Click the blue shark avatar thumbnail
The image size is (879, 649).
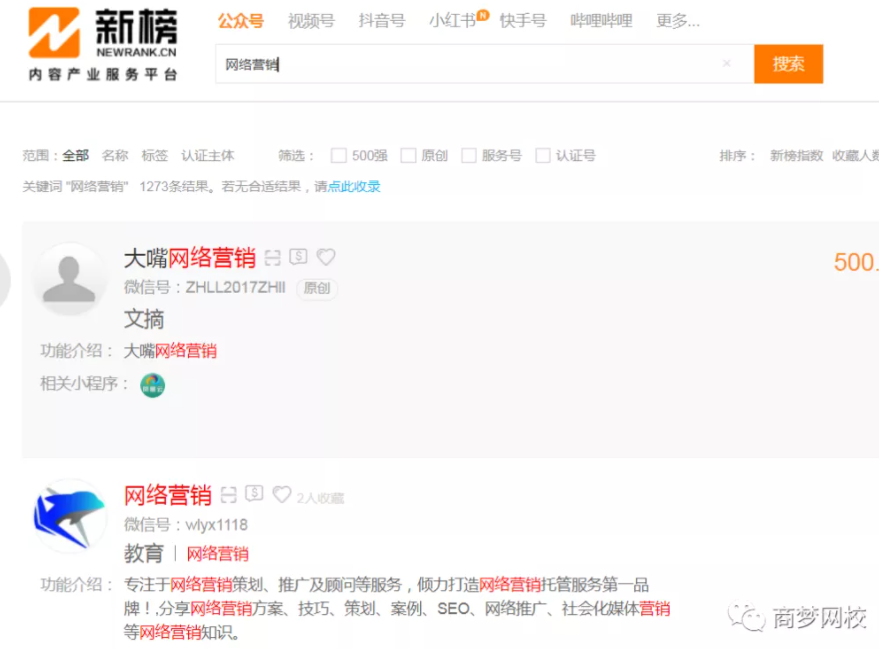(x=69, y=516)
